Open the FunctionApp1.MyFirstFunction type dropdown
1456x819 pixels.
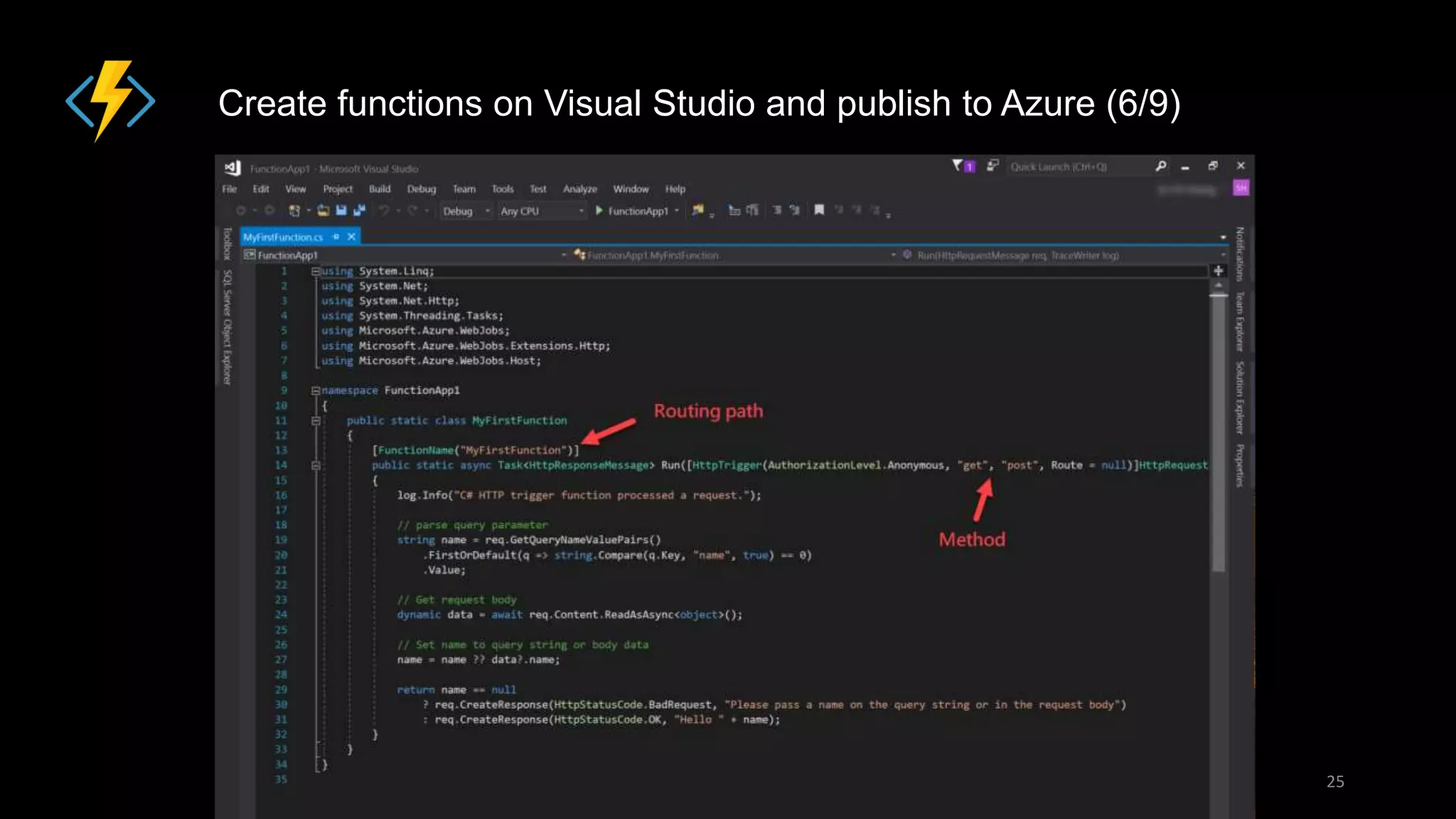tap(735, 255)
